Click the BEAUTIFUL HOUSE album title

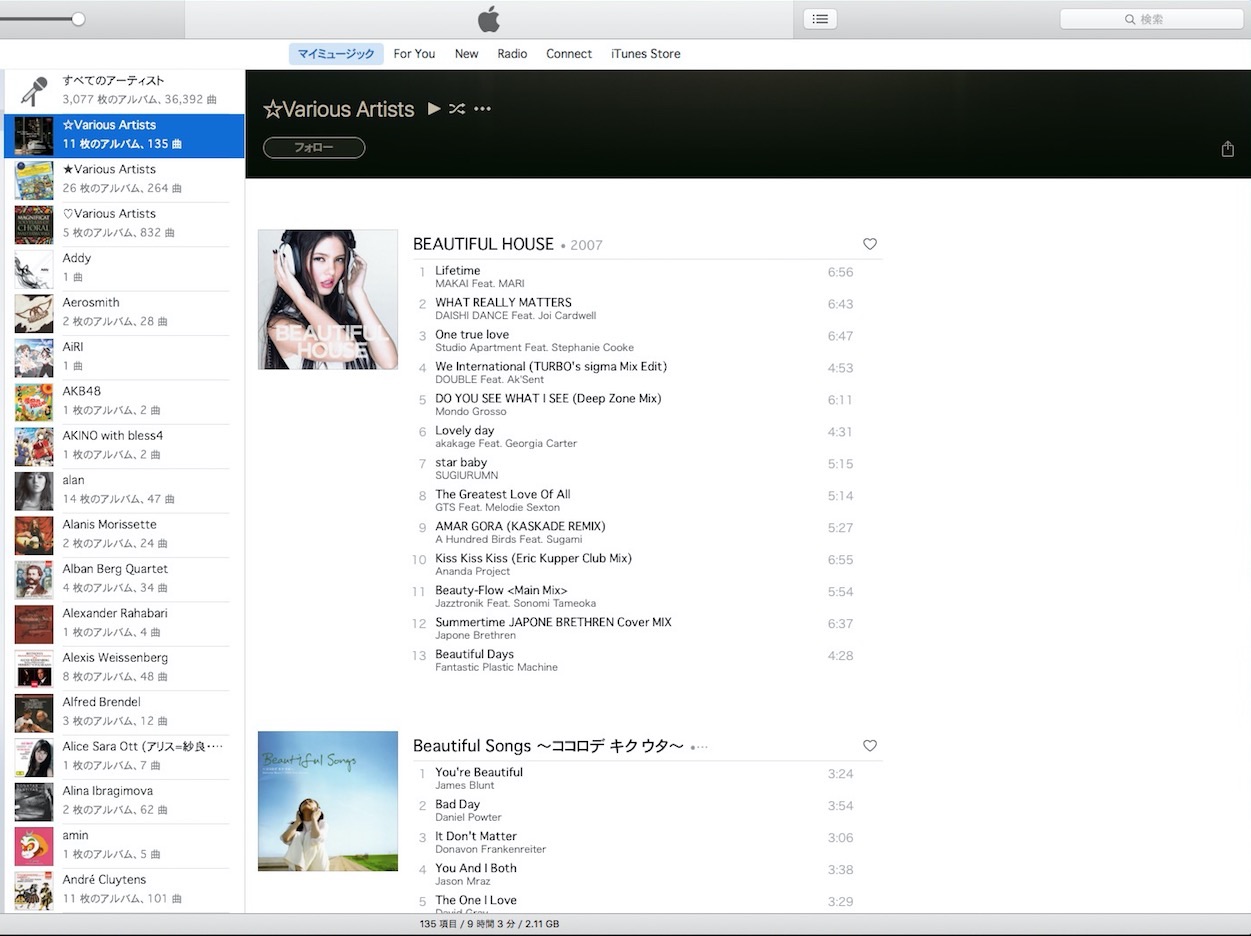pyautogui.click(x=483, y=244)
